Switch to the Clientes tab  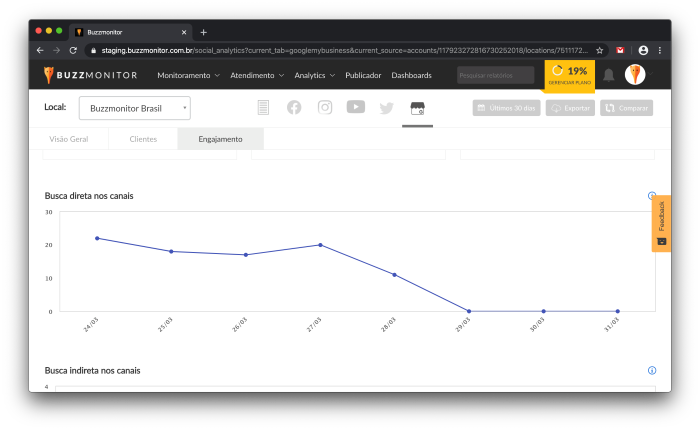click(x=143, y=139)
